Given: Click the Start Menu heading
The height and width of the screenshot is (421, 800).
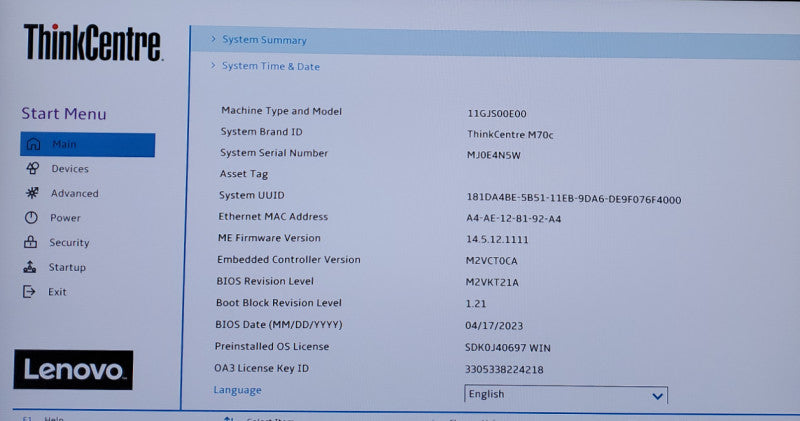Looking at the screenshot, I should click(64, 113).
